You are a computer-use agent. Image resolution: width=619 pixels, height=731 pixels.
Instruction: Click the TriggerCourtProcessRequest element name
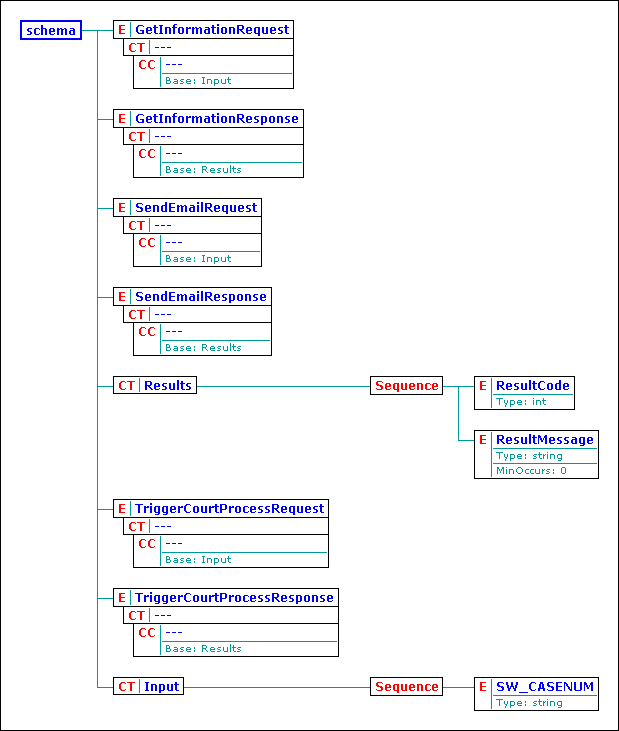click(x=229, y=508)
